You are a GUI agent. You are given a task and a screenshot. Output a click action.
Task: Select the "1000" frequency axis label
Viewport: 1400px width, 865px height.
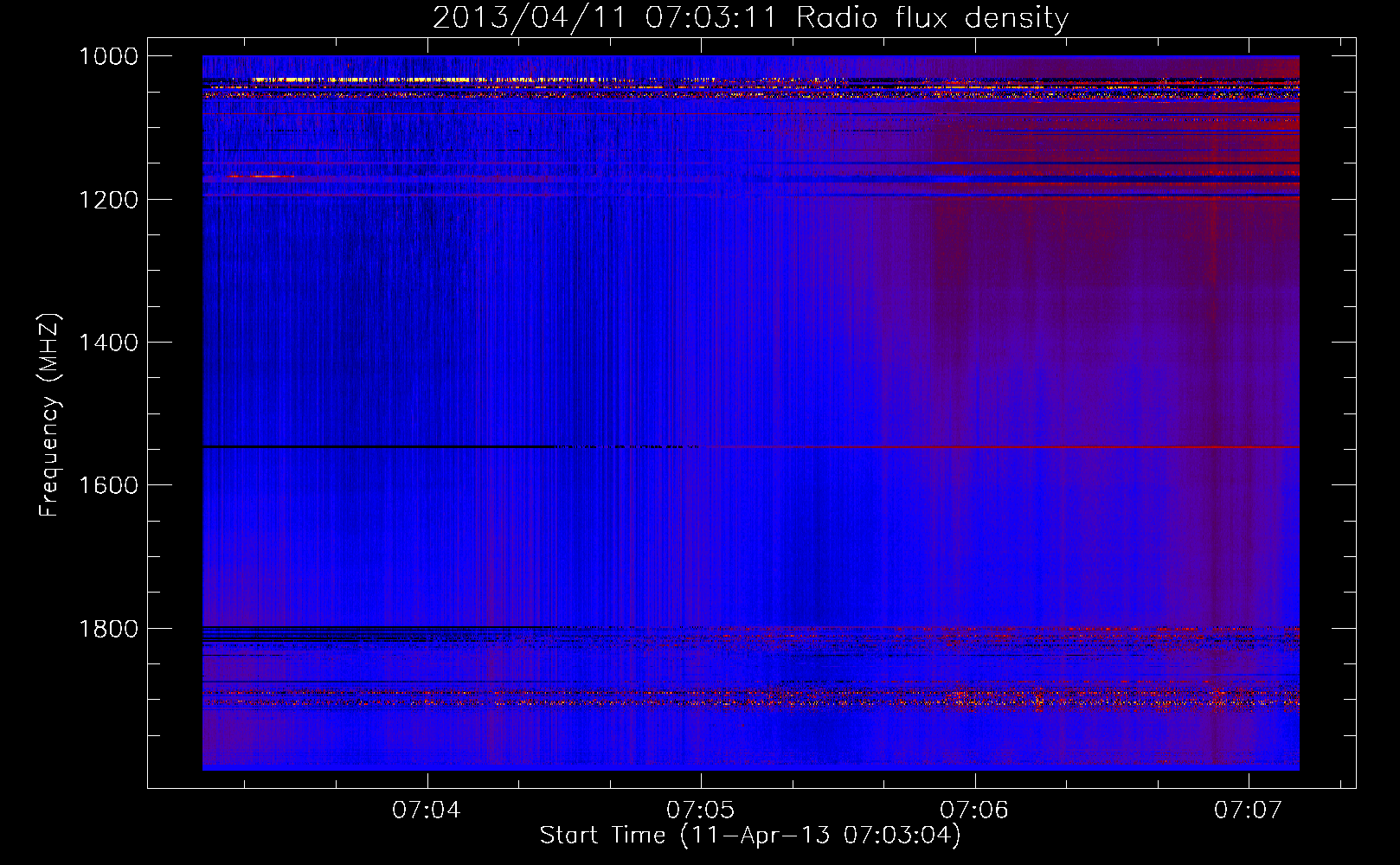click(x=108, y=56)
